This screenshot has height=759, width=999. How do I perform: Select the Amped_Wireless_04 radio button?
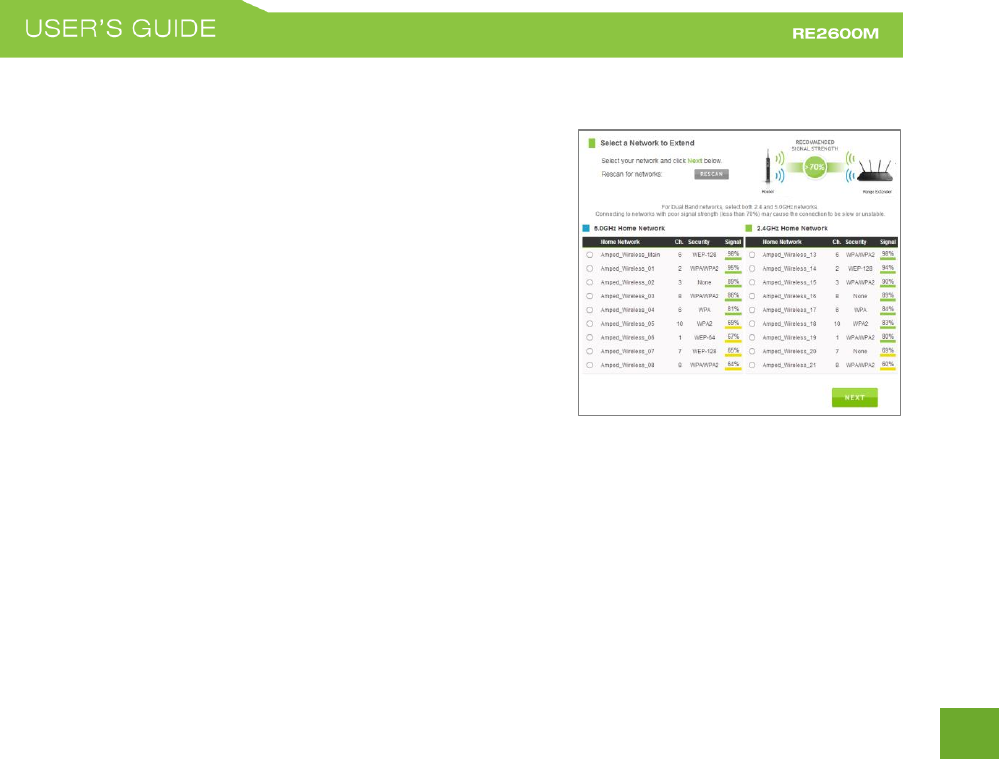coord(590,310)
